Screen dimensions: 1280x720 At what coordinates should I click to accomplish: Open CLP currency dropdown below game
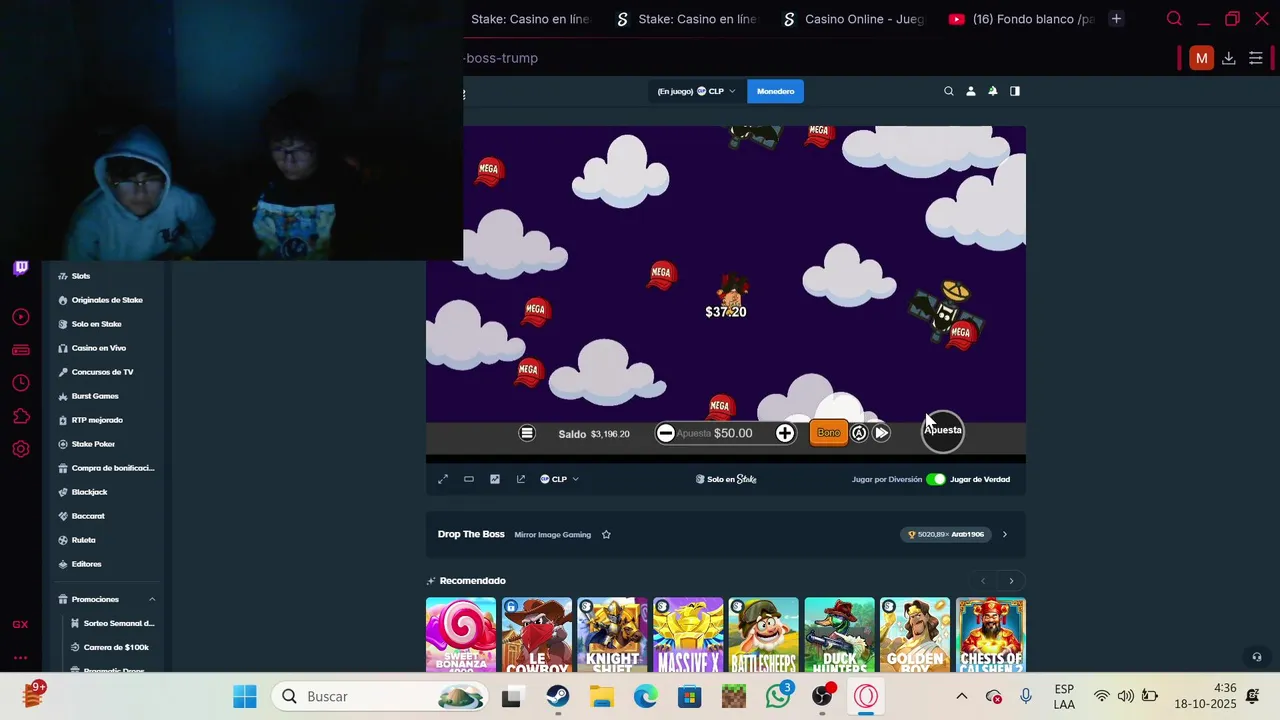pyautogui.click(x=559, y=479)
